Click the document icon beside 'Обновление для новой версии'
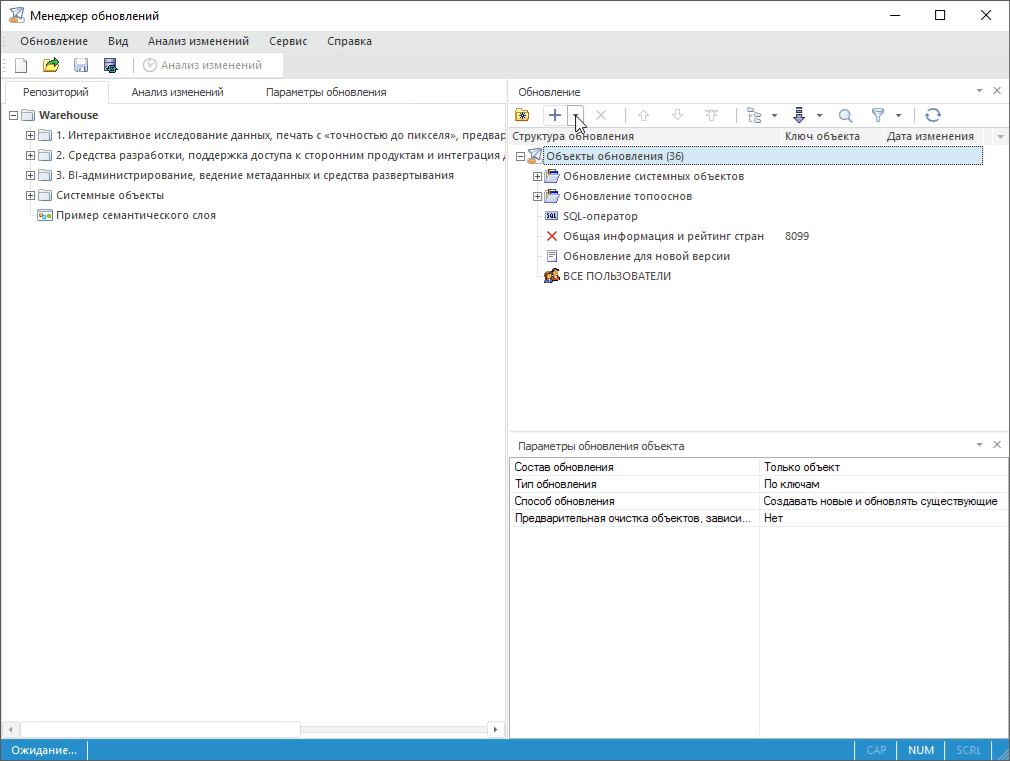Image resolution: width=1010 pixels, height=761 pixels. (x=551, y=256)
